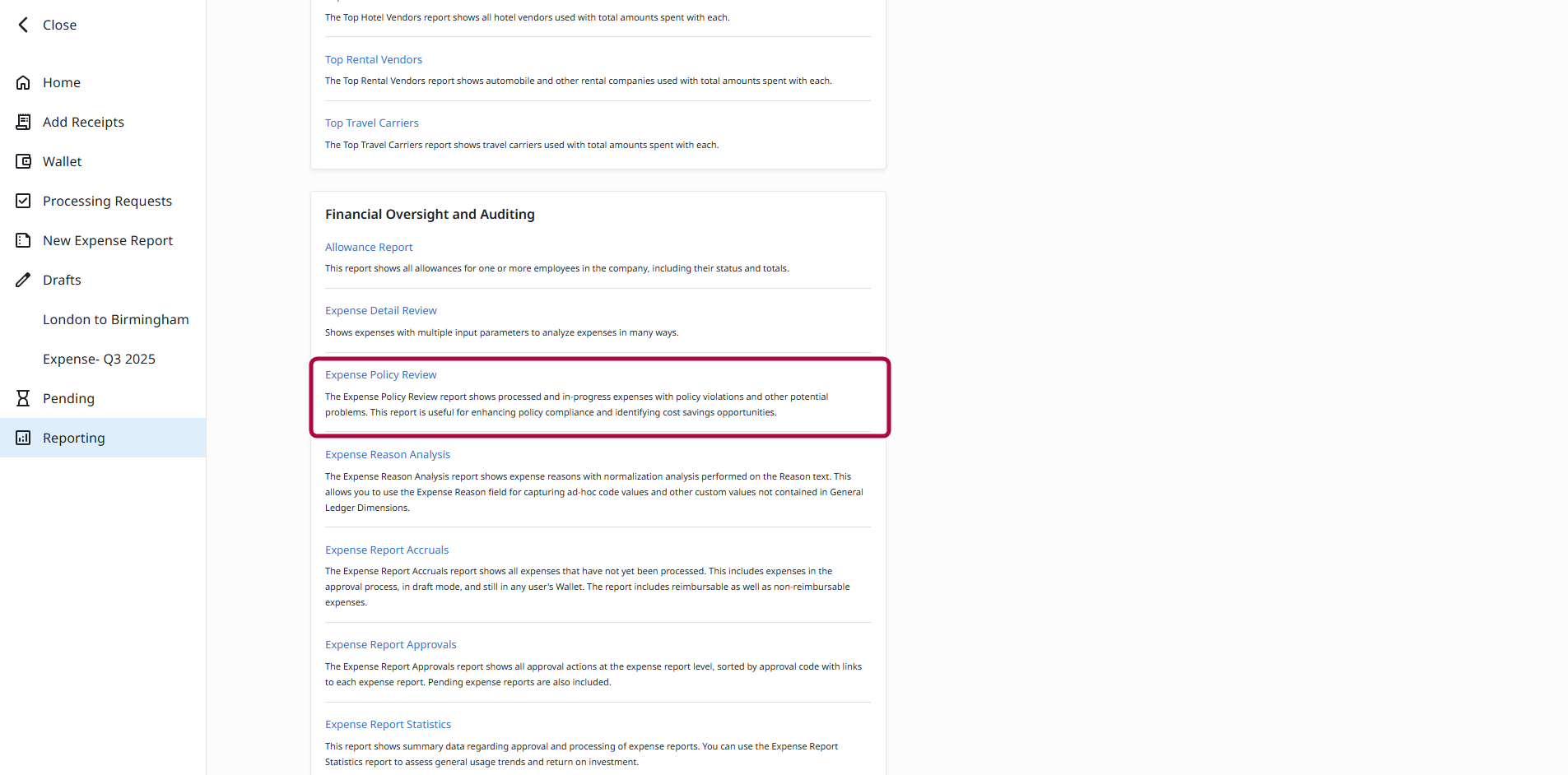Click the Wallet icon in sidebar
Screen dimensions: 1568x775
point(23,161)
